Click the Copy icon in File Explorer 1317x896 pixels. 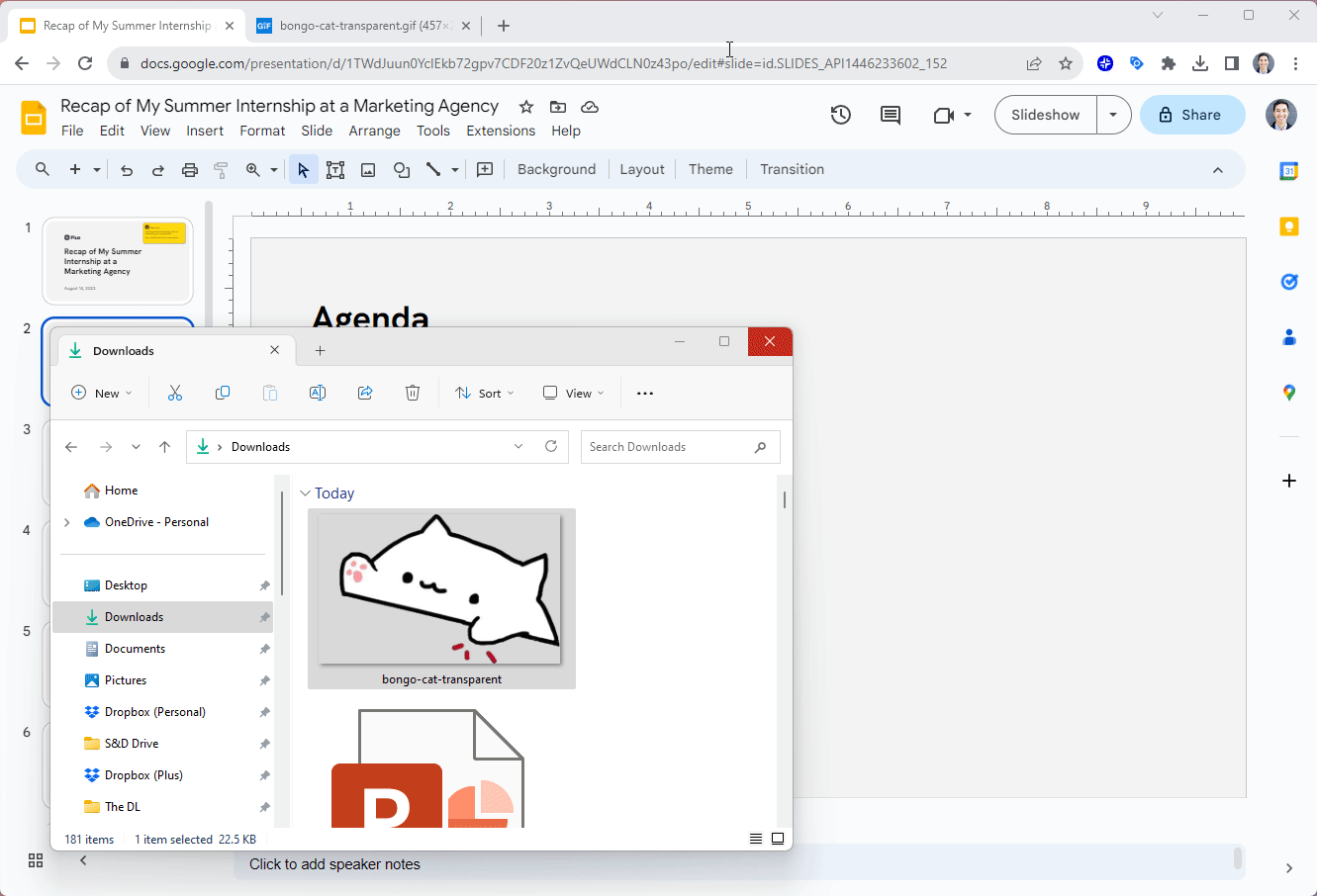(223, 393)
